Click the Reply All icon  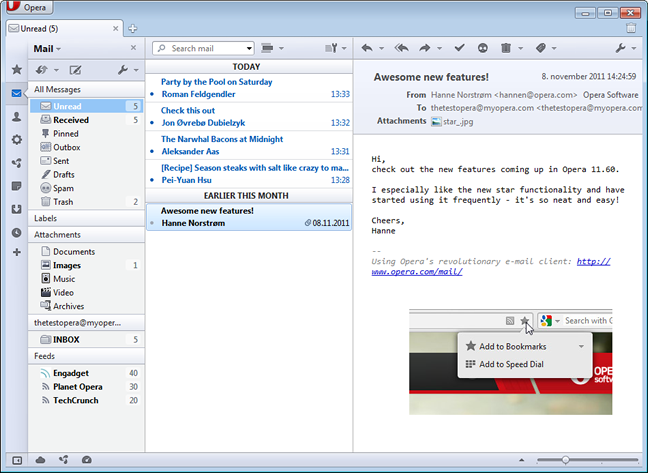pyautogui.click(x=401, y=48)
